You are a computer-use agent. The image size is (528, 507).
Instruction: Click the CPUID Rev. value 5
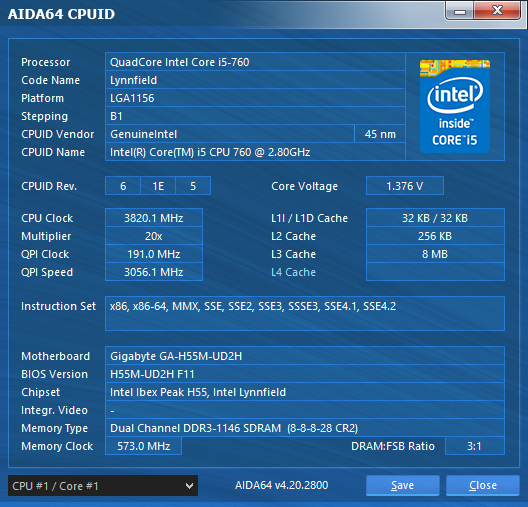pos(193,186)
